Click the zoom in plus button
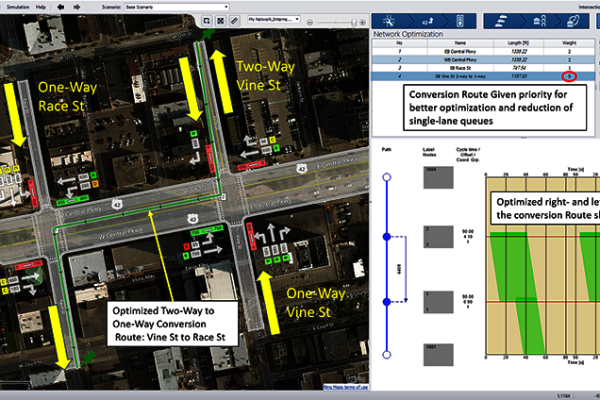This screenshot has width=600, height=400. (x=362, y=23)
